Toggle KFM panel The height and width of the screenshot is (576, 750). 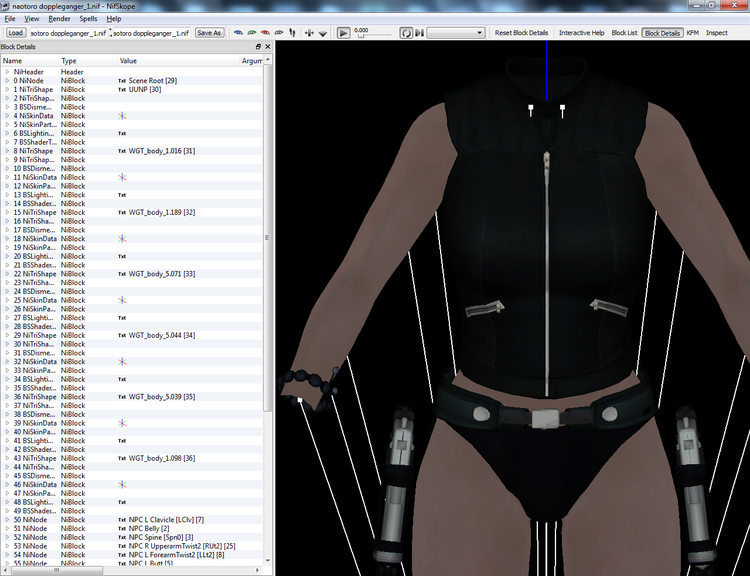(693, 33)
